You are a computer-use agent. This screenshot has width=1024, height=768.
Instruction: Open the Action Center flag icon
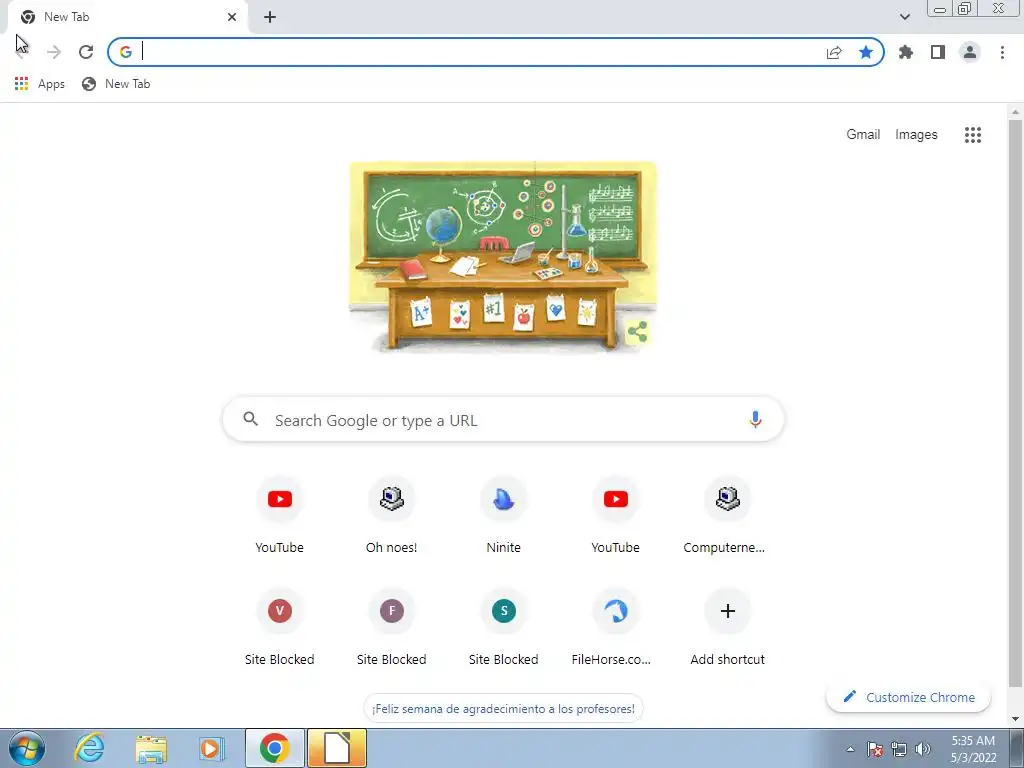point(875,750)
